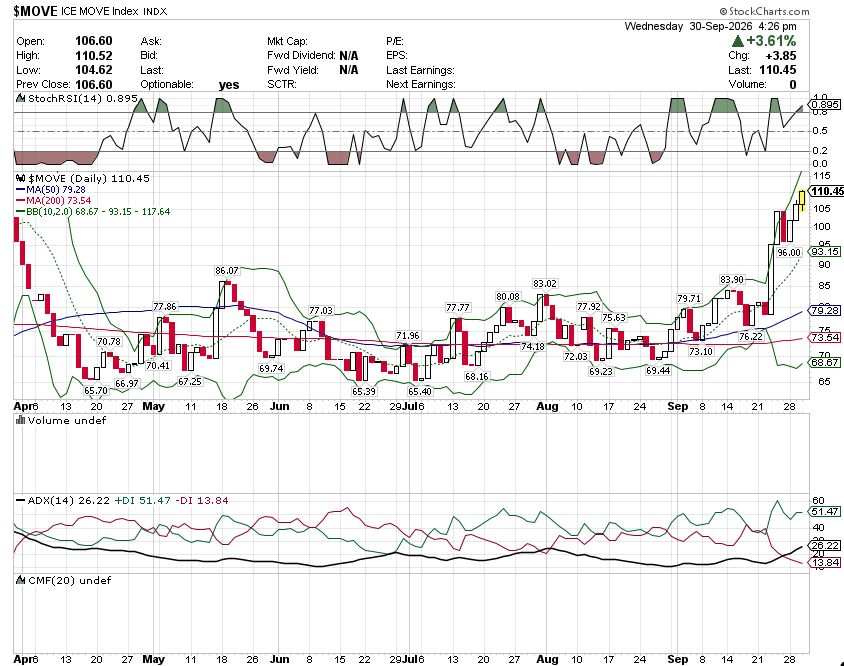Click the 110.45 last-price axis tag
Image resolution: width=844 pixels, height=666 pixels.
(x=827, y=191)
